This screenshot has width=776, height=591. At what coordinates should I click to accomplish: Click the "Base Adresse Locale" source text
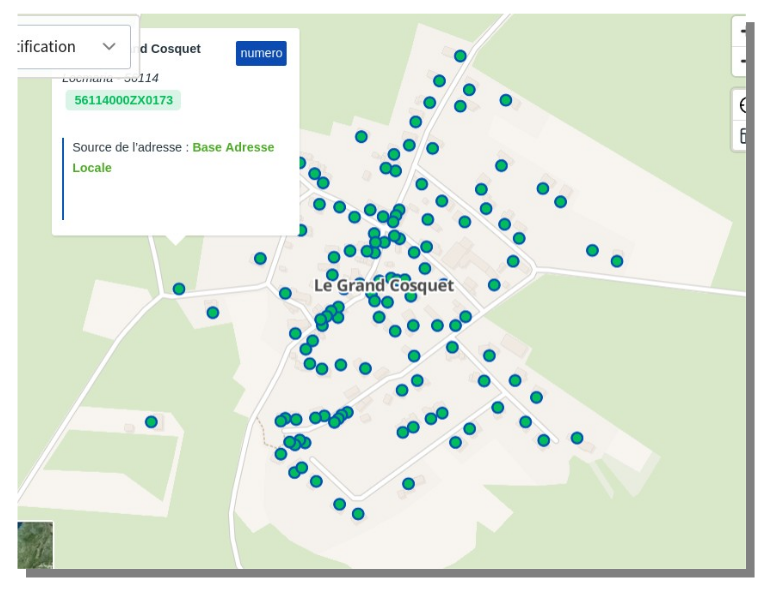click(232, 147)
